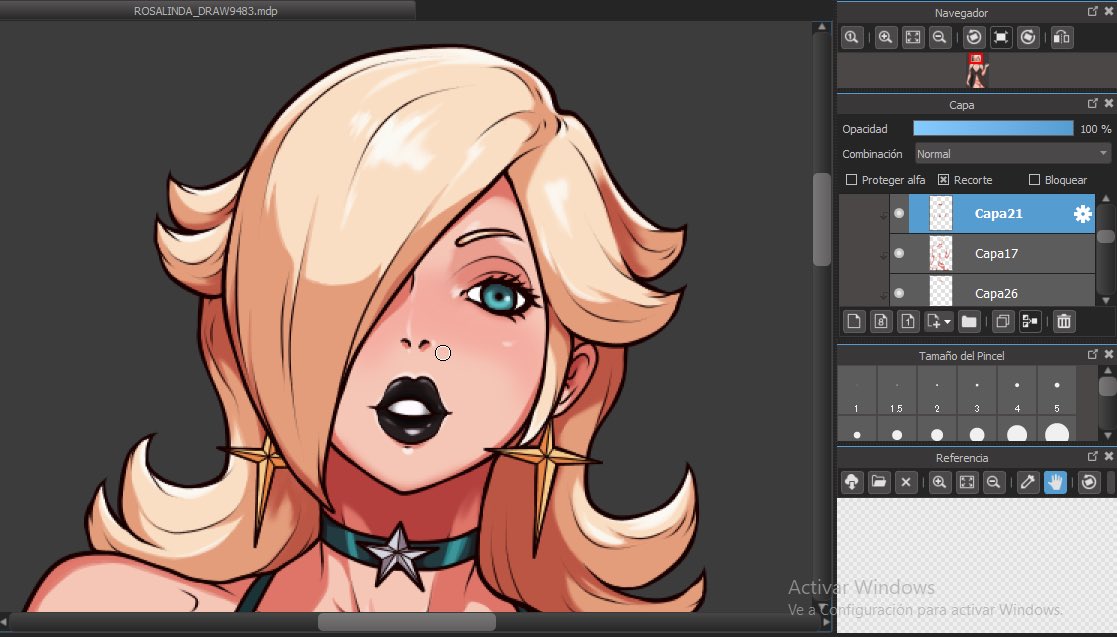1117x637 pixels.
Task: Click the 100% zoom magnifier in Navegador
Action: [852, 38]
